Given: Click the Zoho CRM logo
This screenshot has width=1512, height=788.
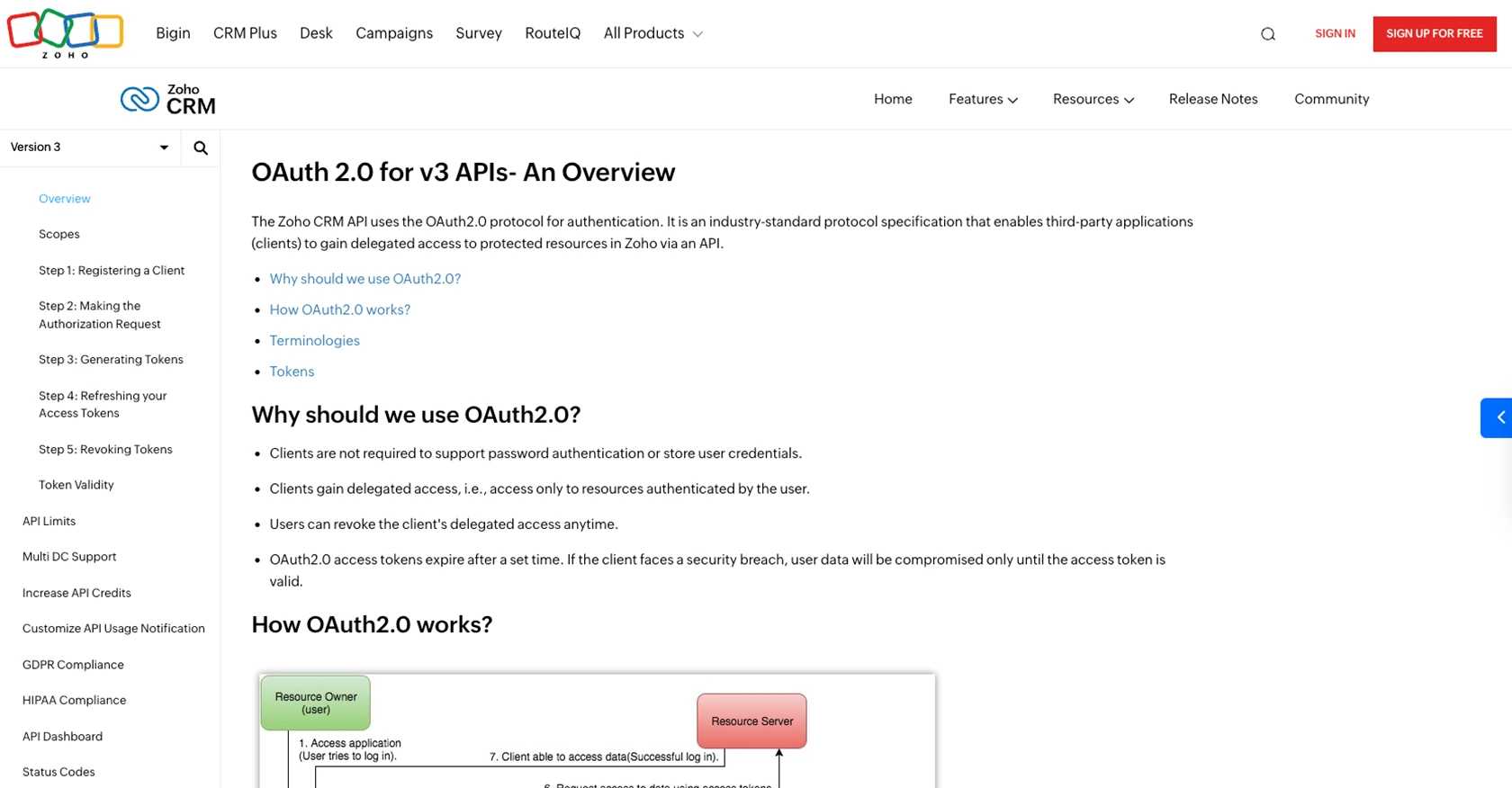Looking at the screenshot, I should point(168,99).
